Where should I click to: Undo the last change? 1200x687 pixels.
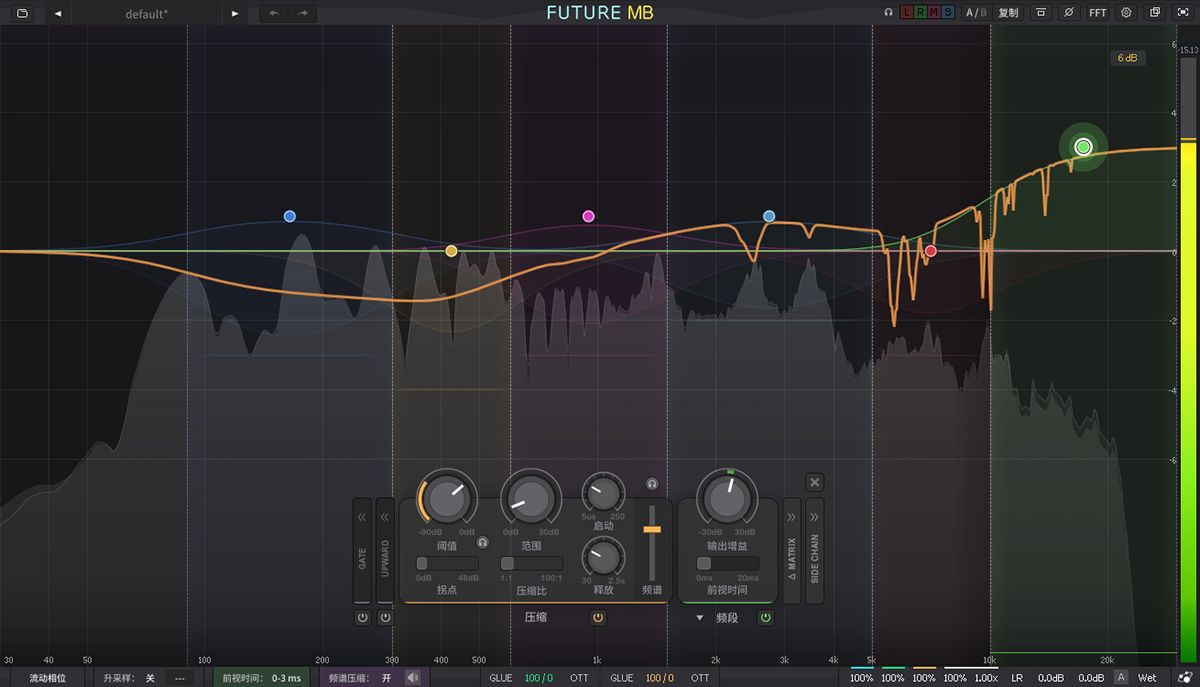pos(274,13)
